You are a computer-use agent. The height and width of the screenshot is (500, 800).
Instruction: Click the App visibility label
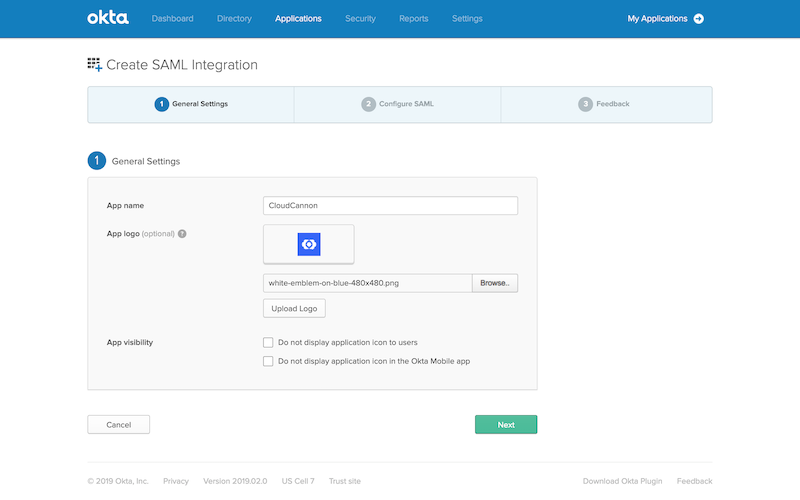130,342
